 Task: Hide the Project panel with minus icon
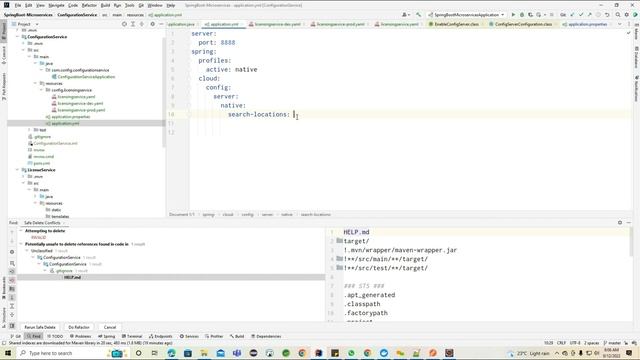point(161,24)
